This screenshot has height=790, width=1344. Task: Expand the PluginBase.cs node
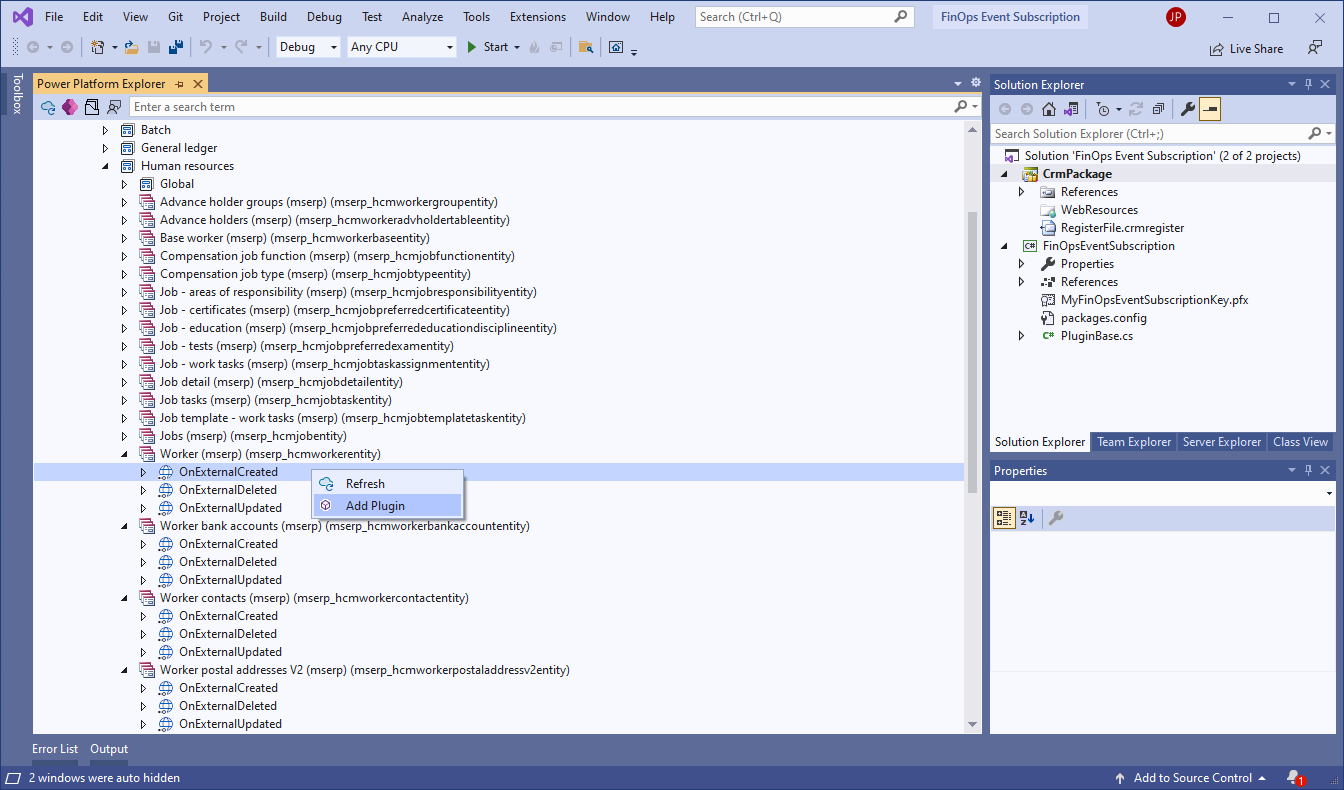[x=1021, y=336]
